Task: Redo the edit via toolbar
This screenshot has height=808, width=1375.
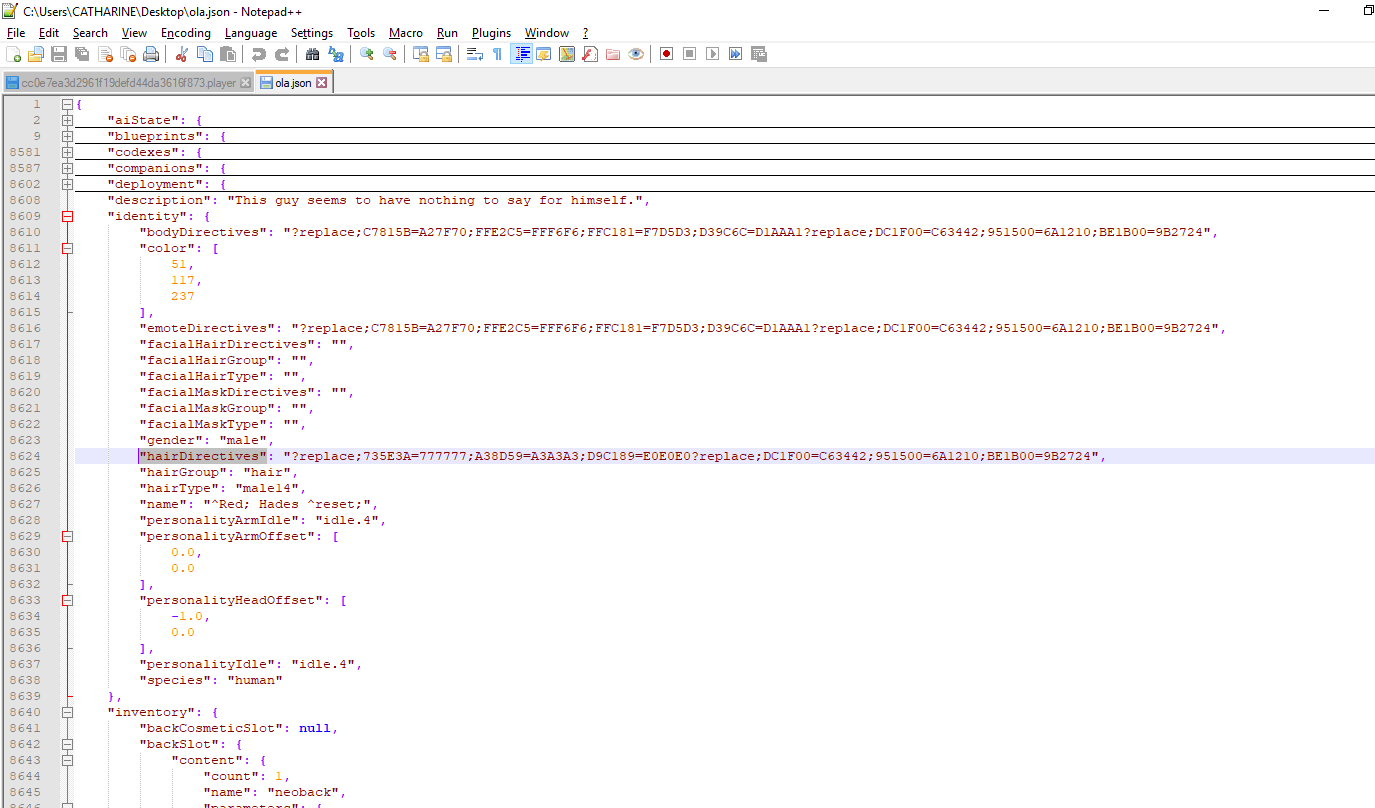Action: [282, 54]
